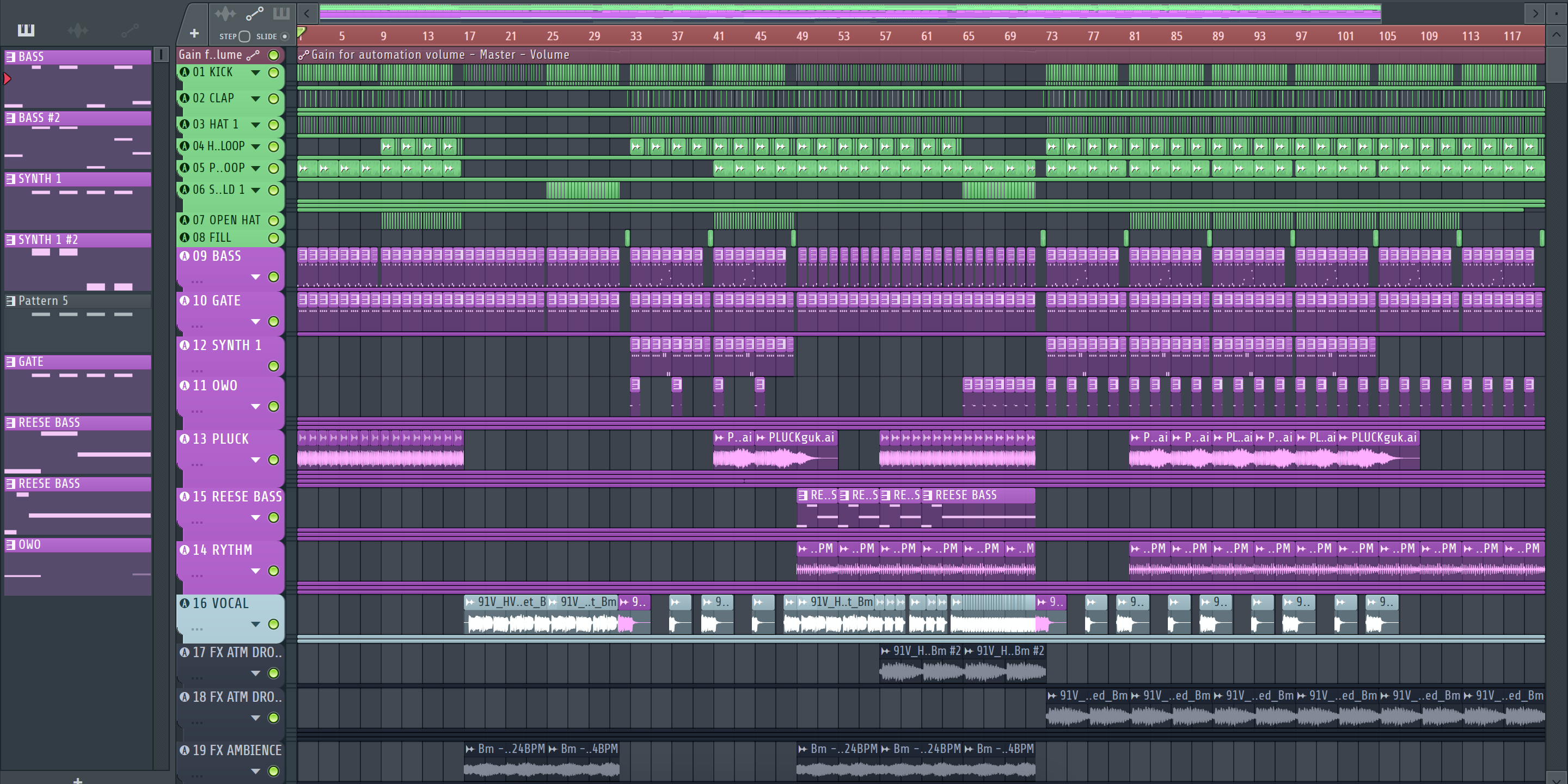
Task: Collapse the 05 P..OOP track arrow
Action: click(x=256, y=168)
